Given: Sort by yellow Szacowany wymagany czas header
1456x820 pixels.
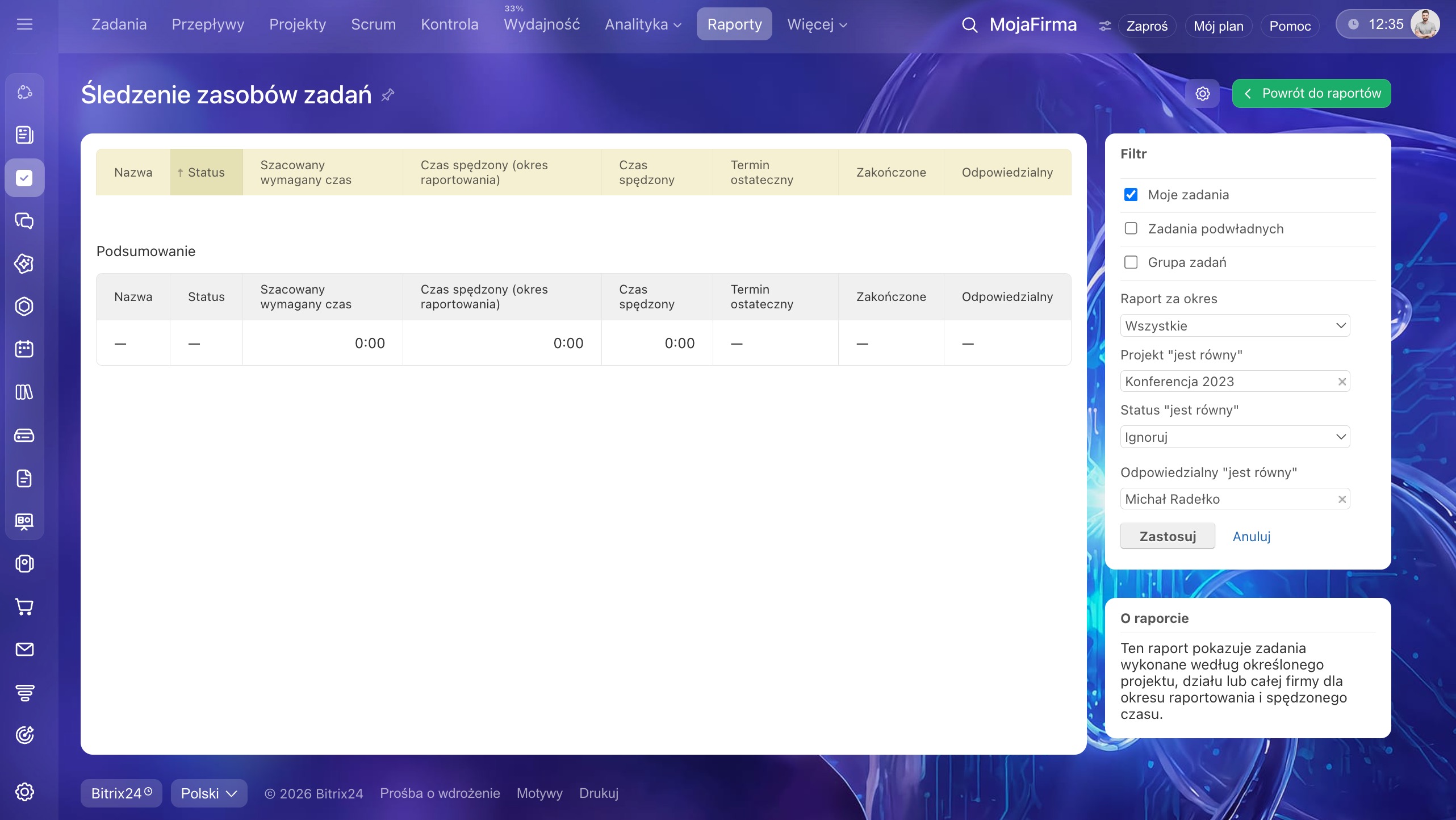Looking at the screenshot, I should (323, 172).
